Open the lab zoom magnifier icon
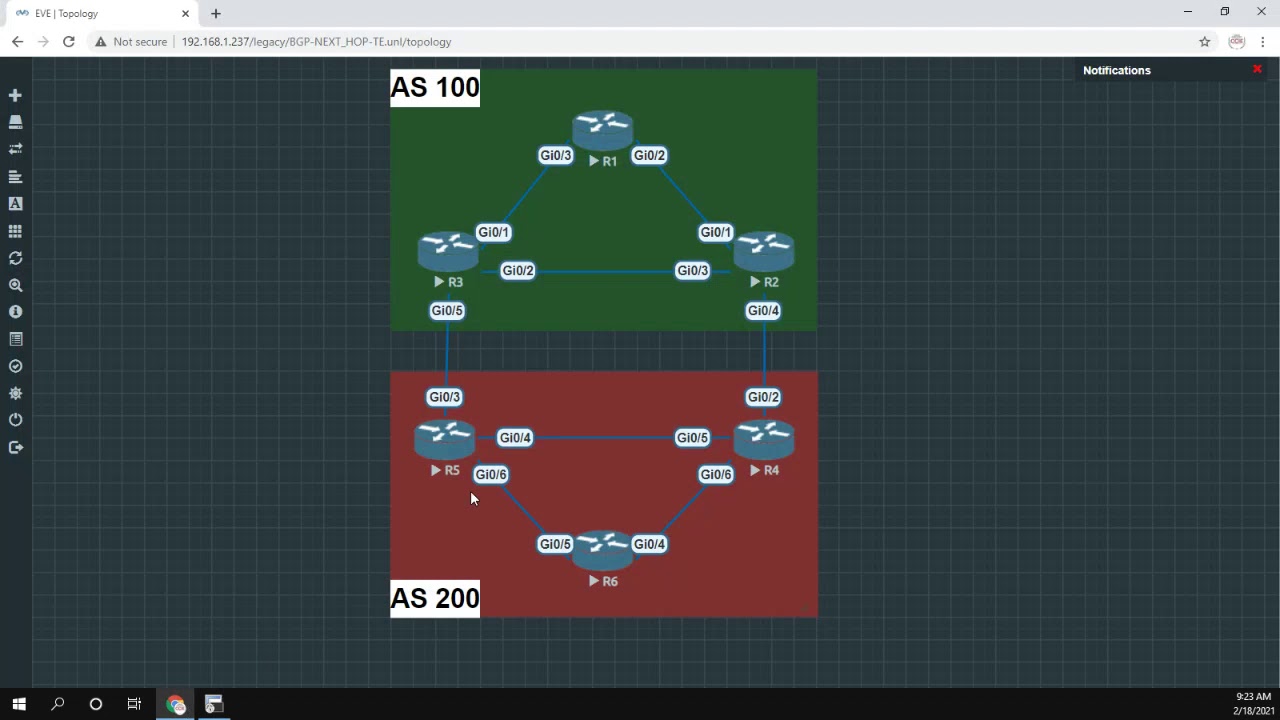Viewport: 1280px width, 720px height. click(x=15, y=285)
